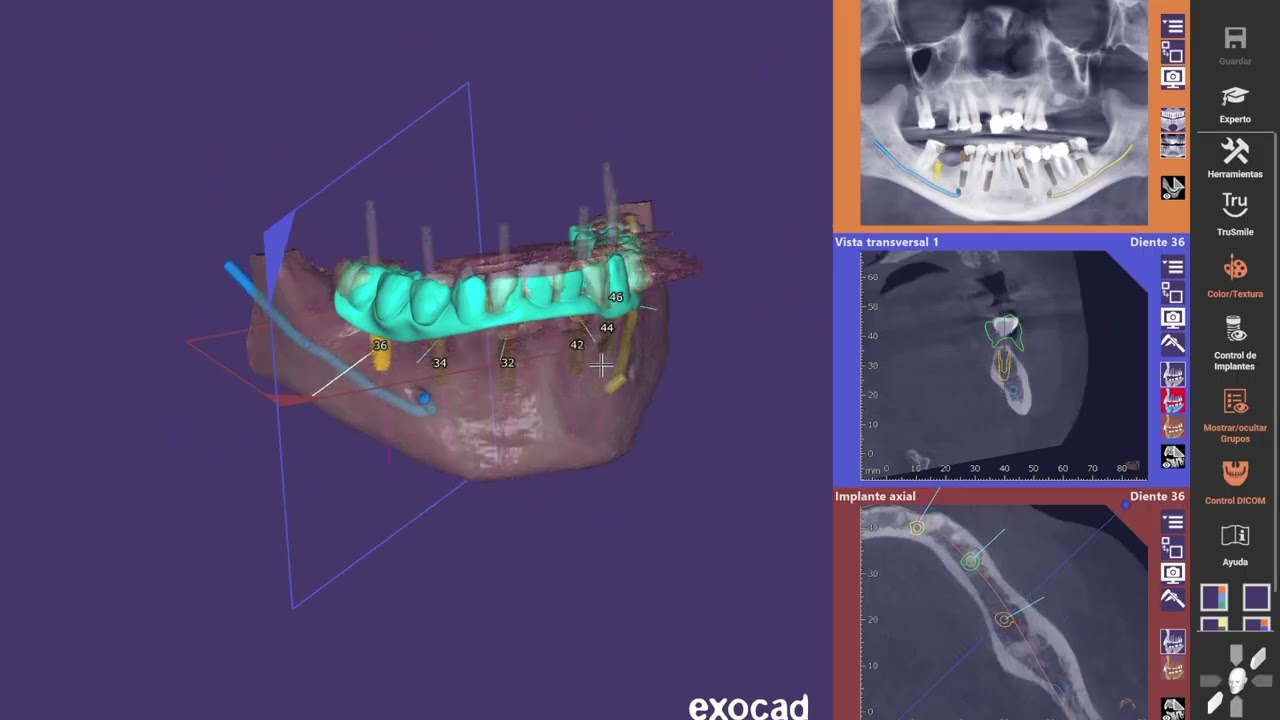Click the blue nerve canal control point

[424, 398]
